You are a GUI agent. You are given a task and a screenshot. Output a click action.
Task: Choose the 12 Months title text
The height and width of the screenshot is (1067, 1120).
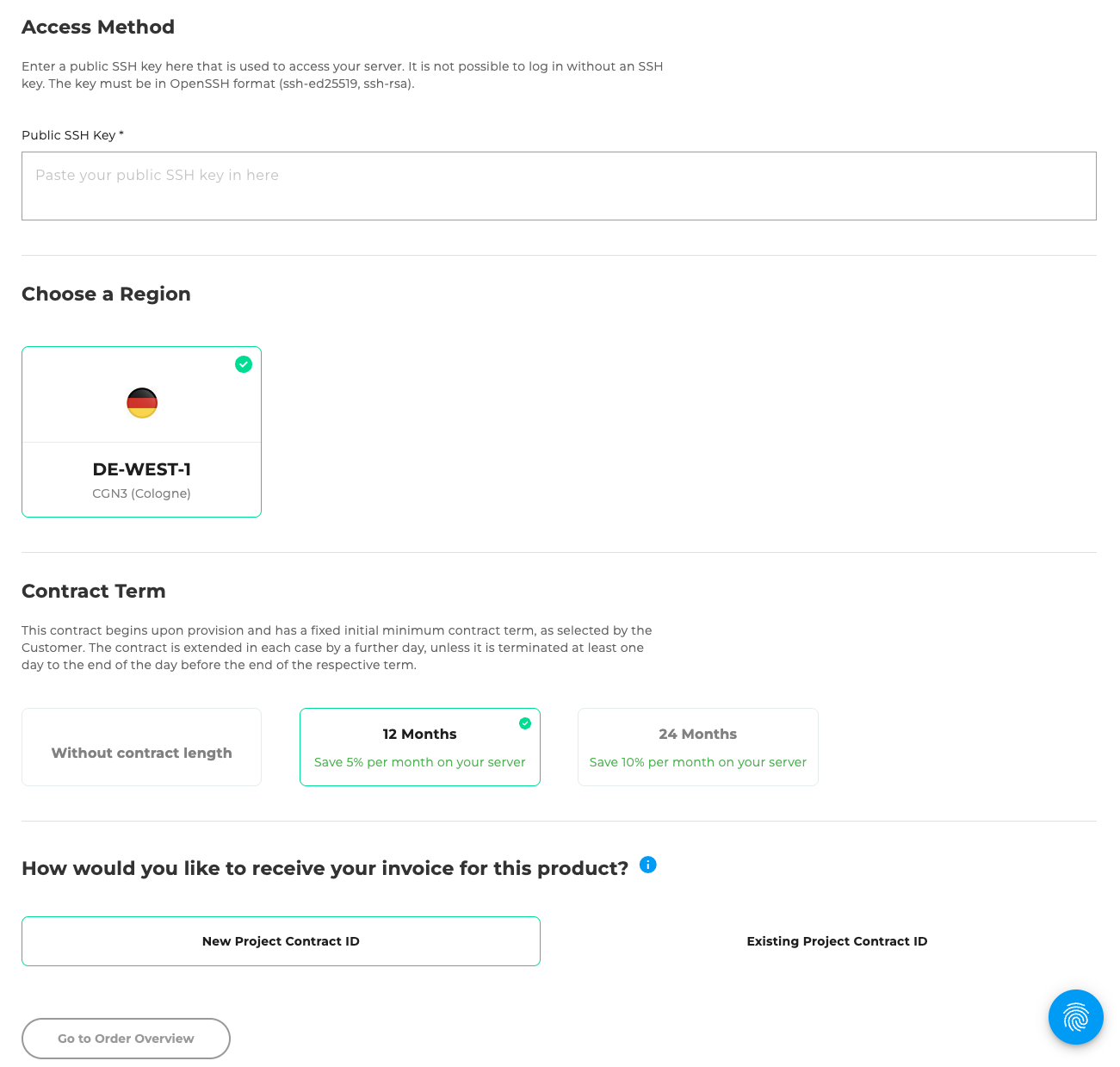click(420, 734)
